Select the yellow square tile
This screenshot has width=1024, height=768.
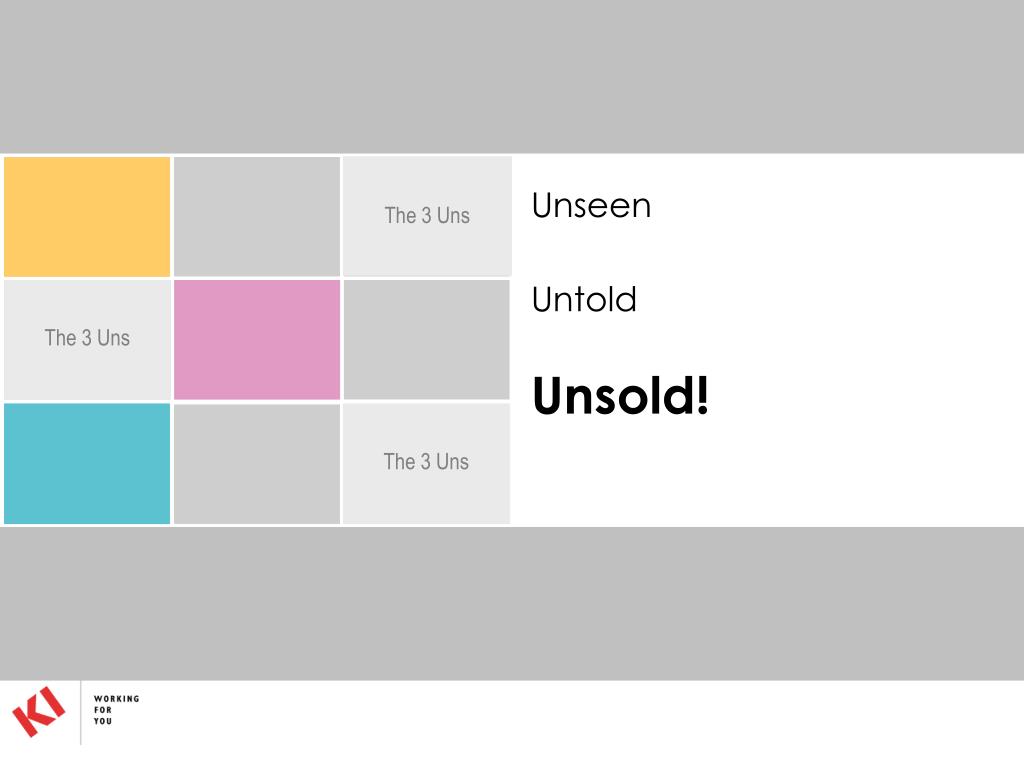[87, 217]
